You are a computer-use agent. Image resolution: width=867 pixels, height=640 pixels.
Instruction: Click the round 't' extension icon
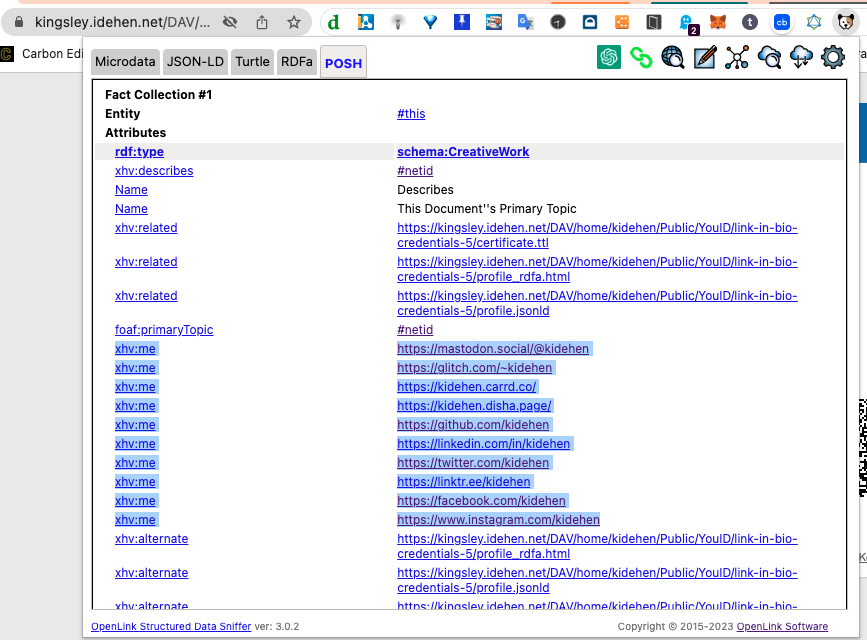pos(750,22)
